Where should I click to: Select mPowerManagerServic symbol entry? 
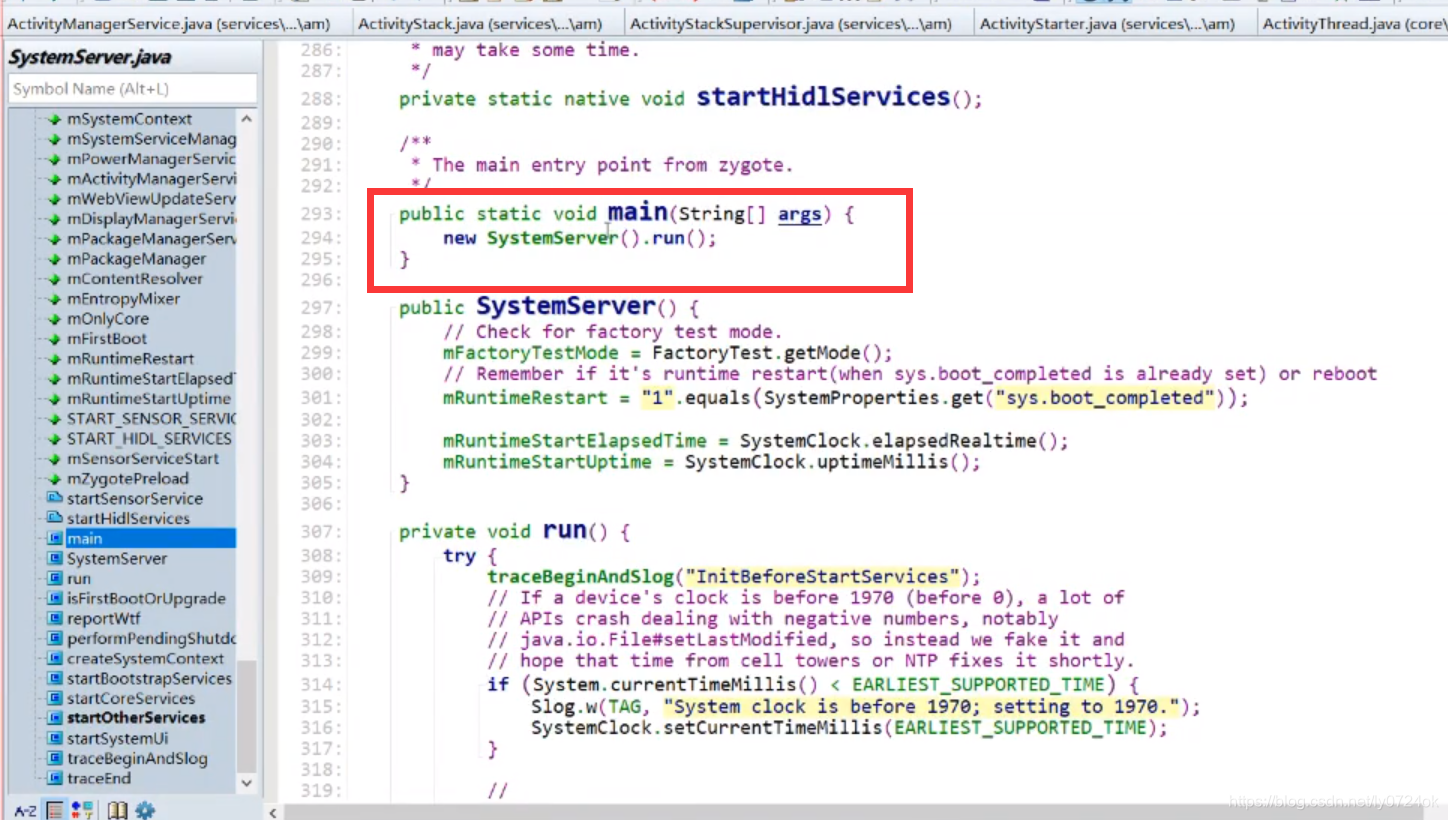[x=151, y=159]
